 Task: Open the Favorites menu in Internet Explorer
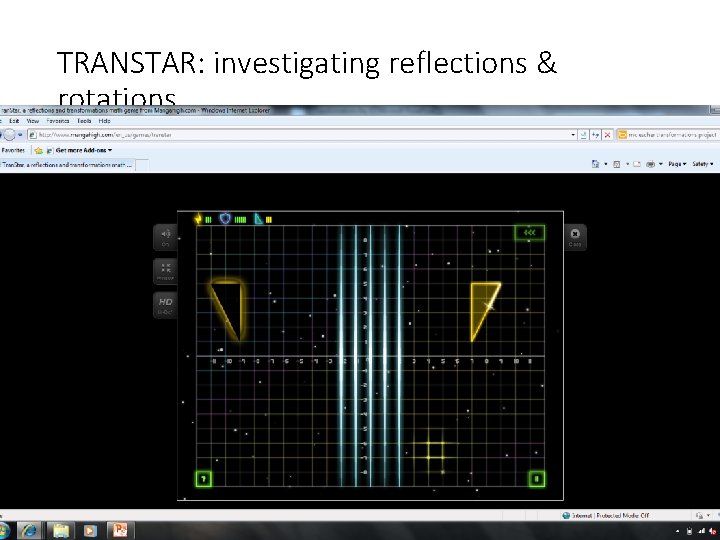click(58, 121)
